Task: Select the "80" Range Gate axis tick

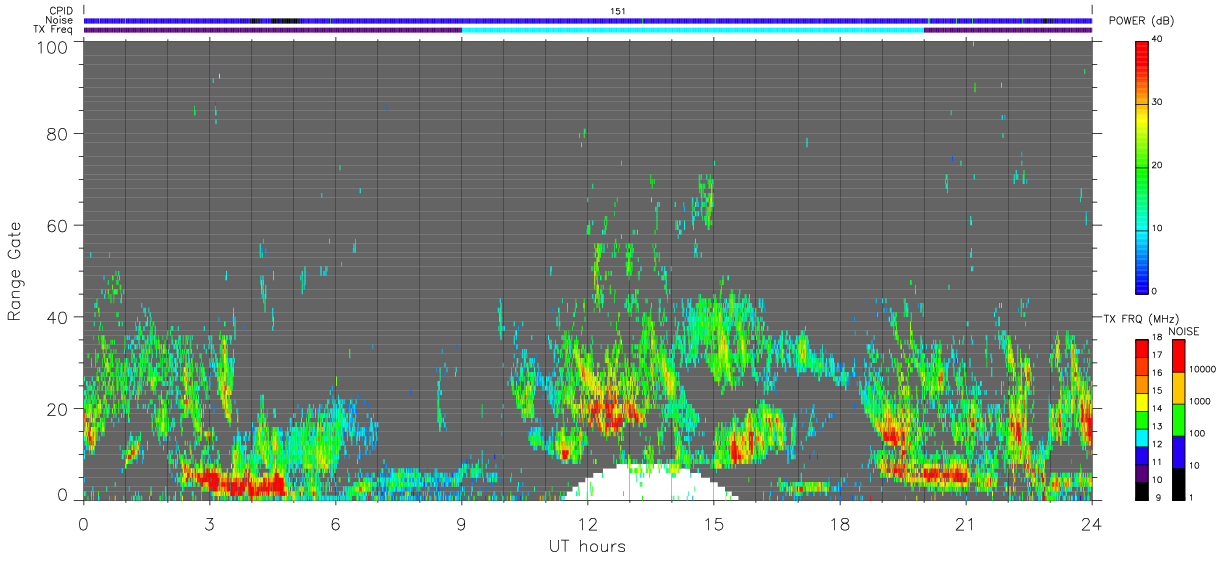Action: click(x=59, y=133)
